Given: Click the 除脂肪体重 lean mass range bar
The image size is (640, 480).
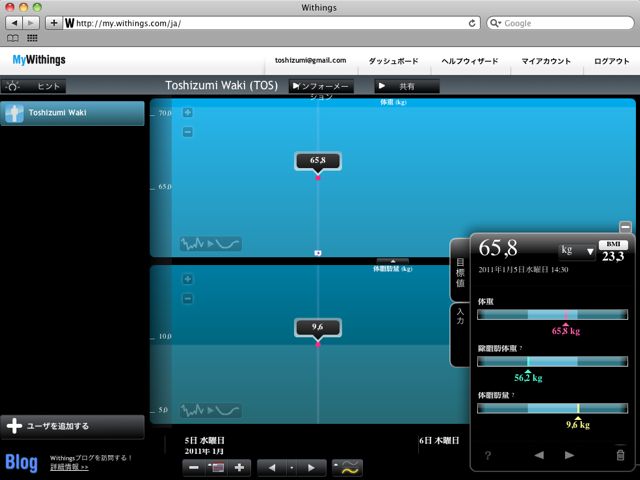Looking at the screenshot, I should click(x=552, y=361).
